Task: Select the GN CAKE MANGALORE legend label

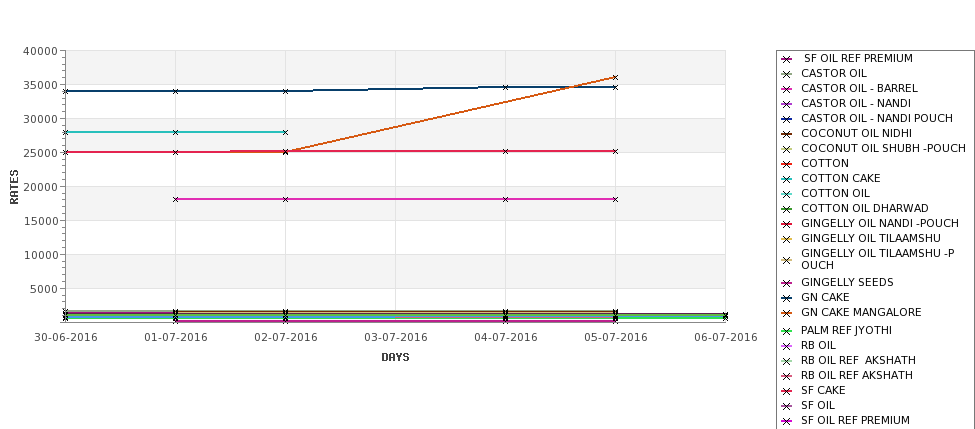Action: point(861,312)
